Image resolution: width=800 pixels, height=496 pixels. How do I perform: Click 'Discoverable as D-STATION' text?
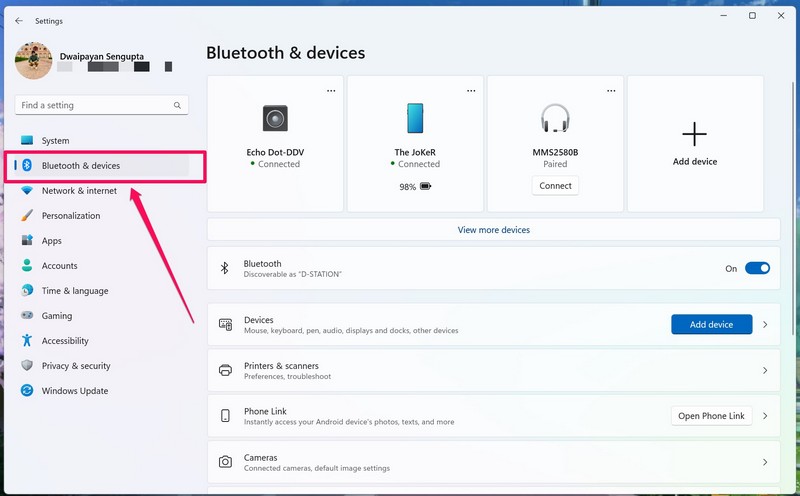tap(292, 274)
